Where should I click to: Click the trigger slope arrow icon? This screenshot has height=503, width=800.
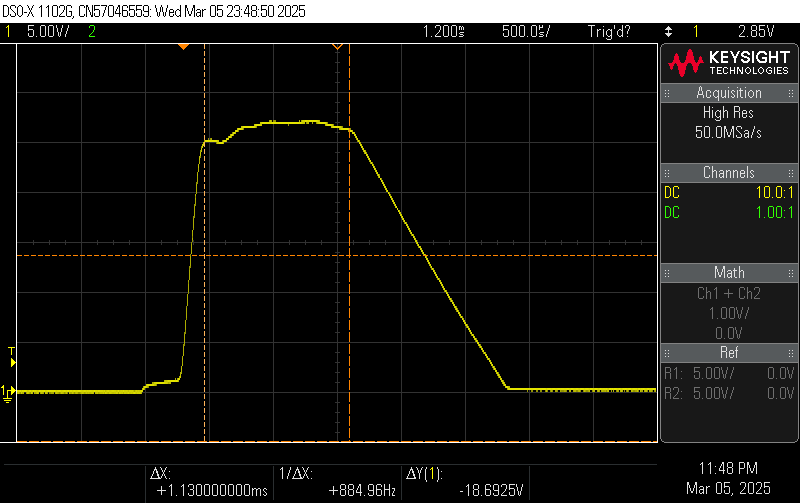[668, 32]
